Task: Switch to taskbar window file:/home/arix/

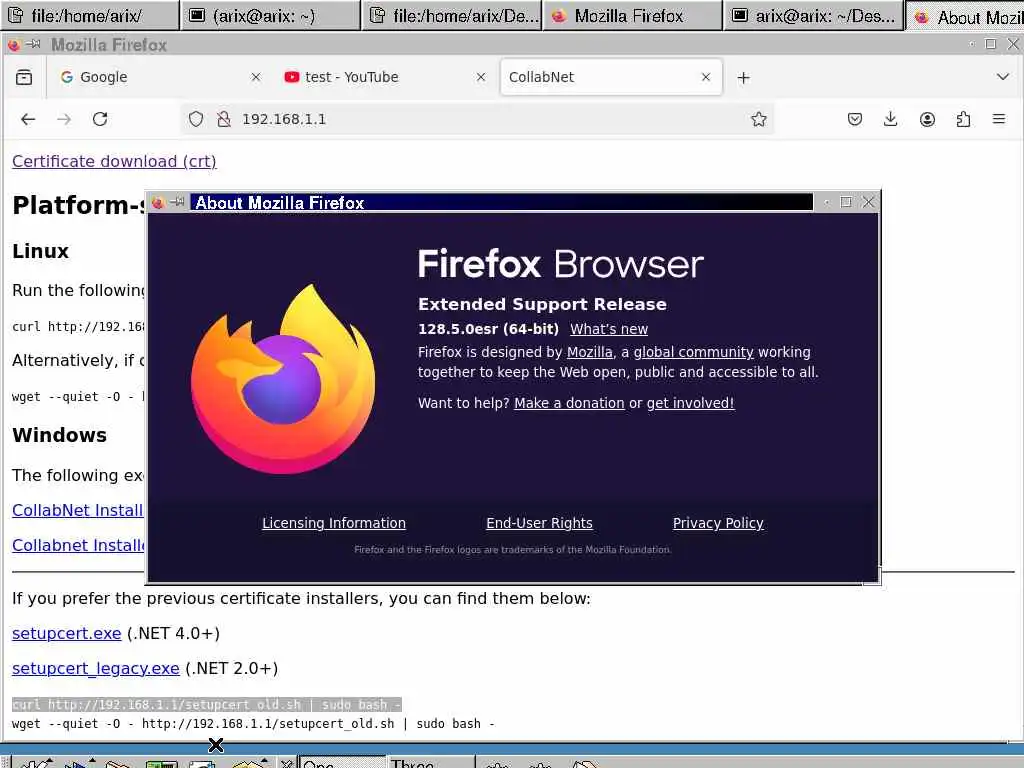Action: pos(89,16)
